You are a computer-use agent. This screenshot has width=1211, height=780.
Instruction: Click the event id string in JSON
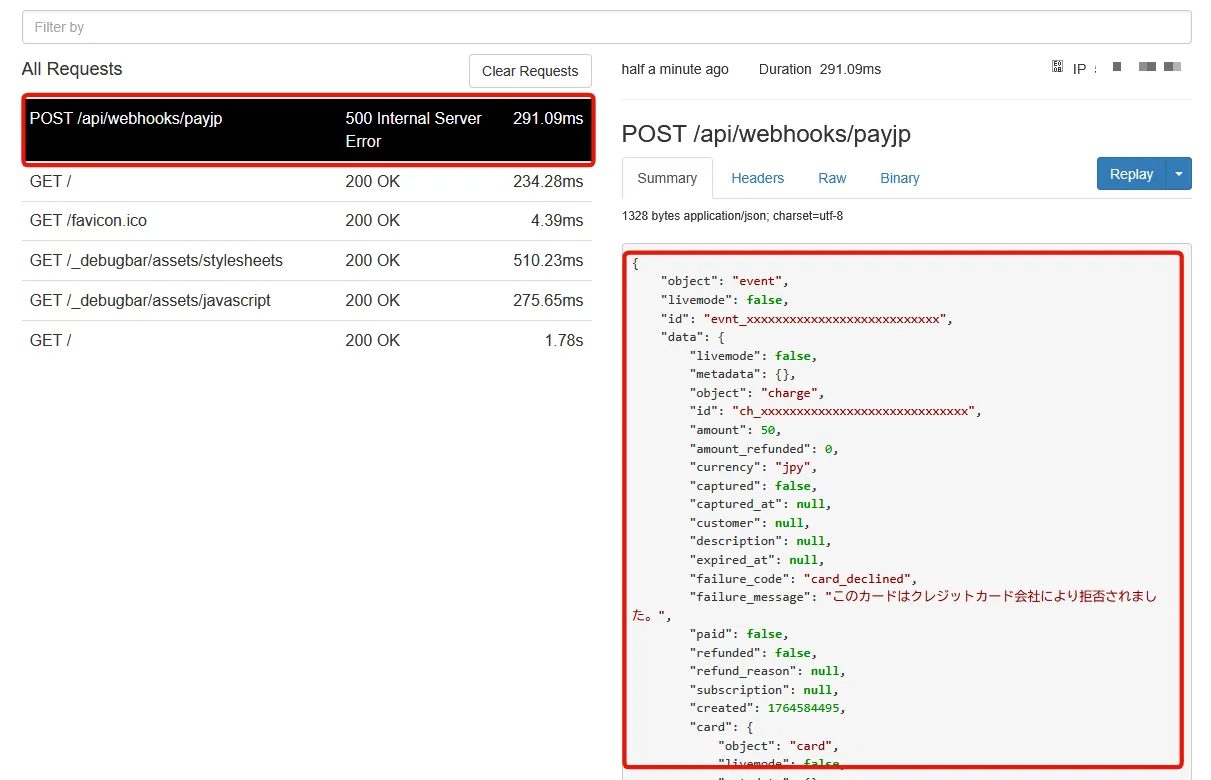point(826,319)
